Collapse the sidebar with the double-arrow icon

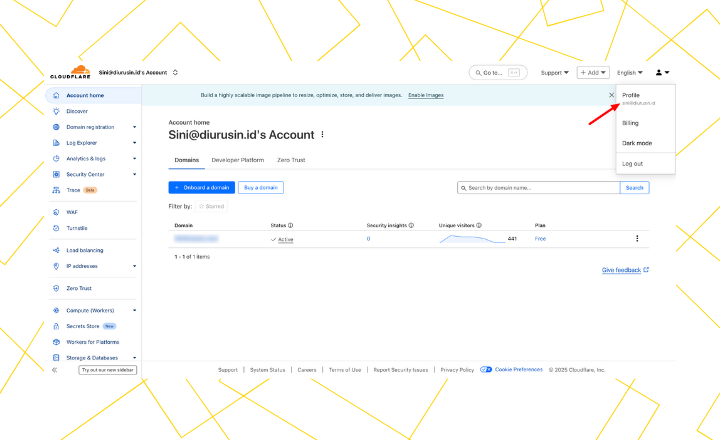point(55,370)
